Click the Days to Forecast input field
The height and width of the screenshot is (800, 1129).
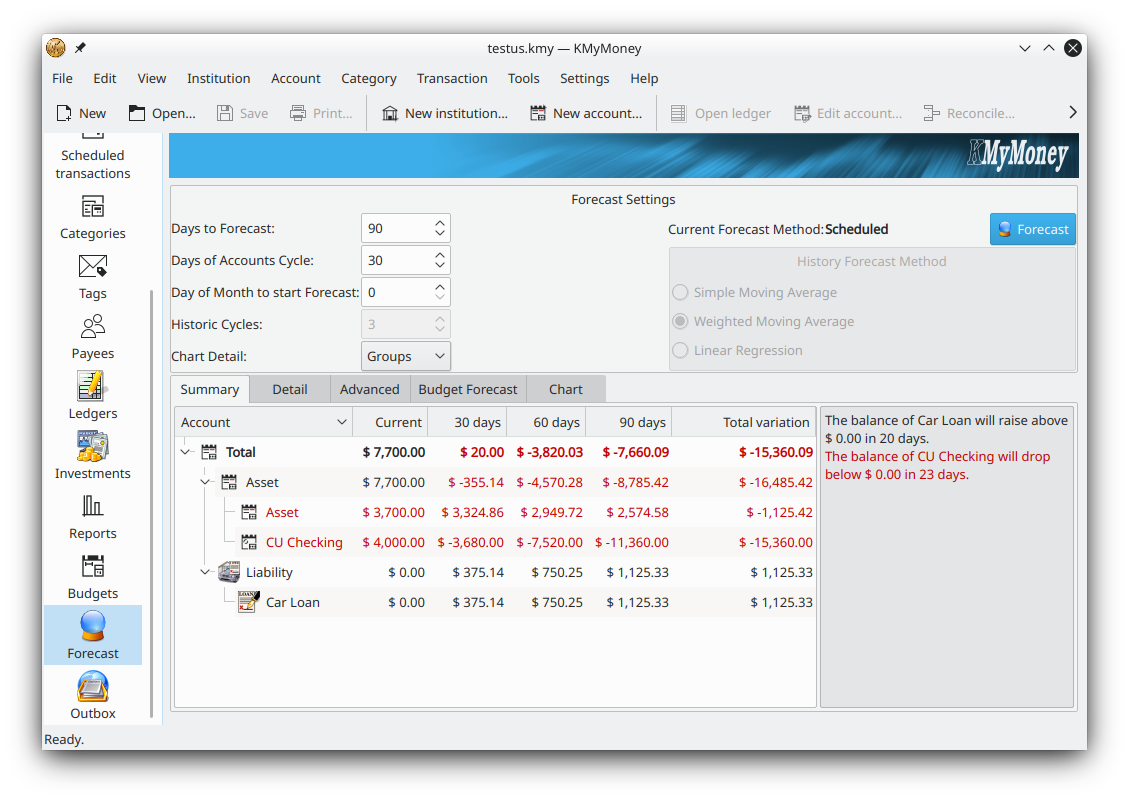(x=397, y=228)
